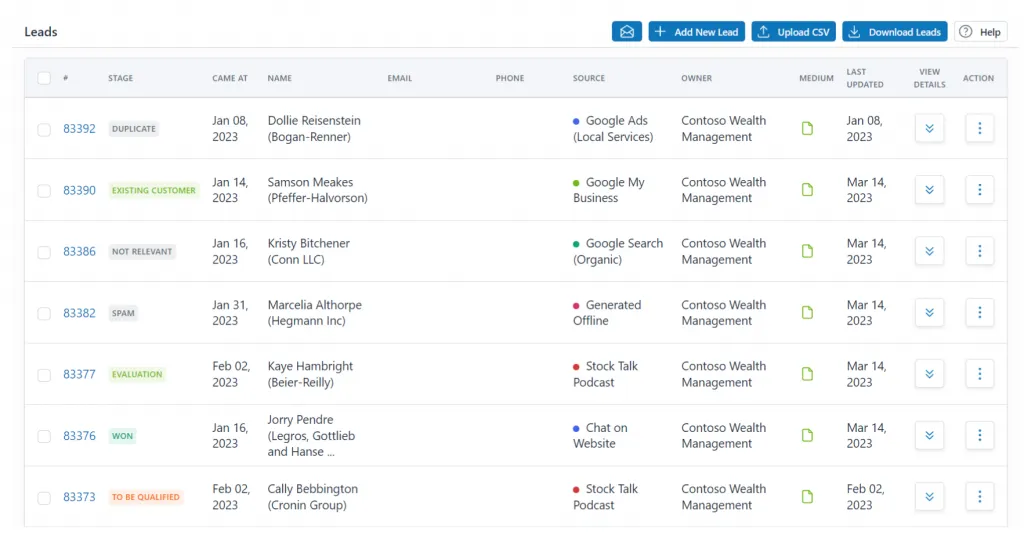Click the EVALUATION stage badge
Screen dimensions: 1024x544
tap(137, 374)
